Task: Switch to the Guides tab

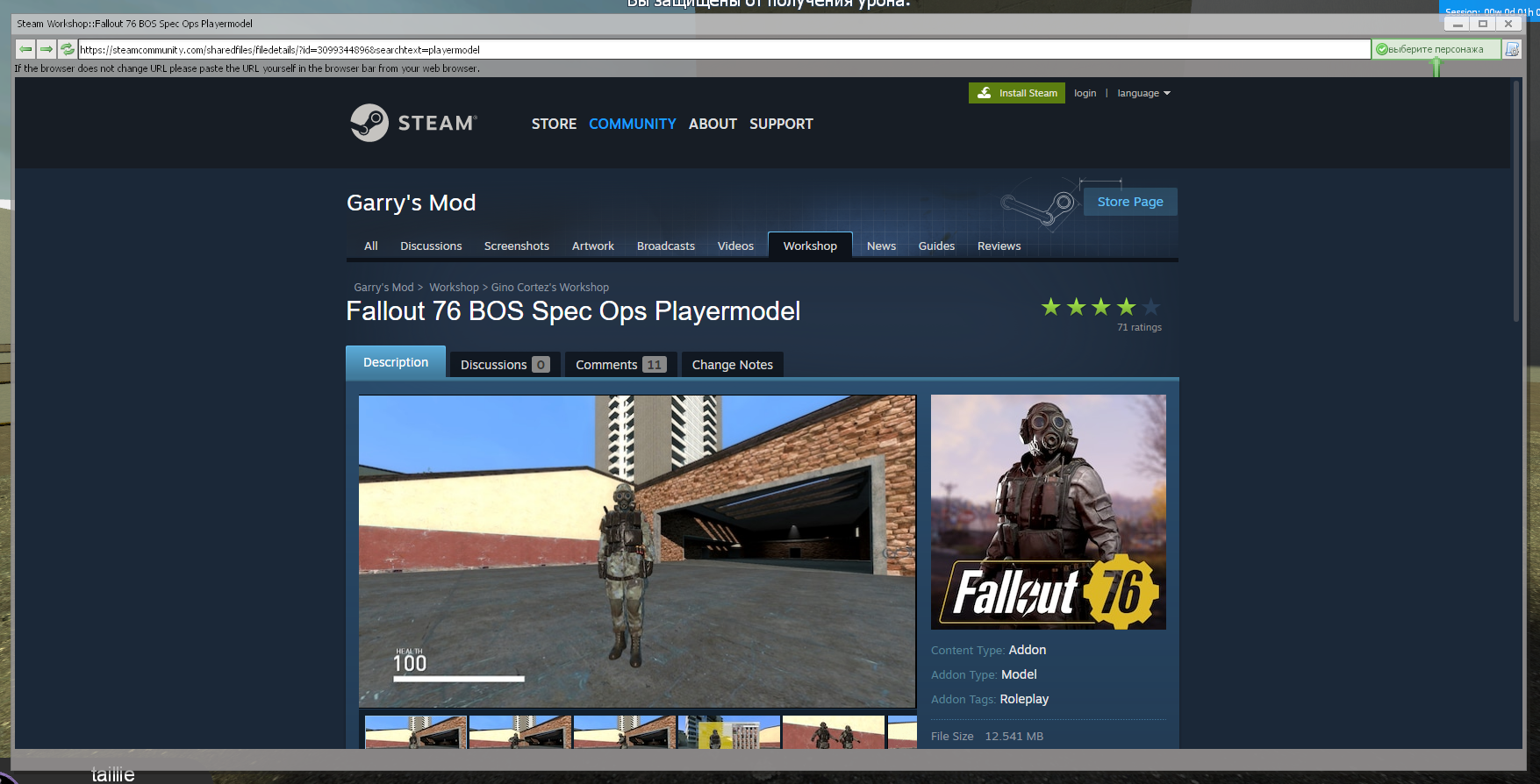Action: pos(936,246)
